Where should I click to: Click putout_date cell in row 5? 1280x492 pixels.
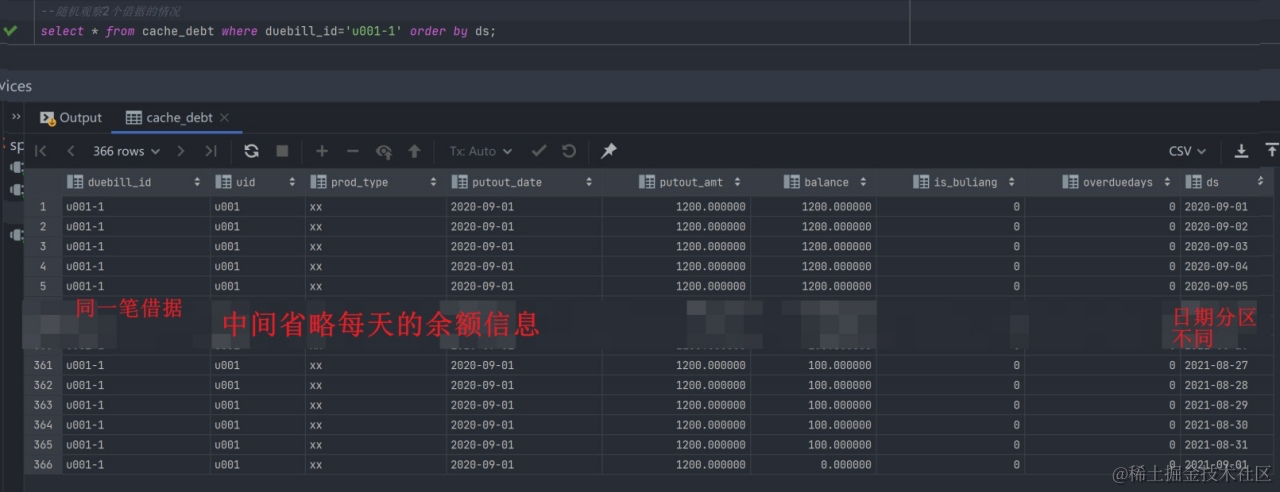pos(524,287)
